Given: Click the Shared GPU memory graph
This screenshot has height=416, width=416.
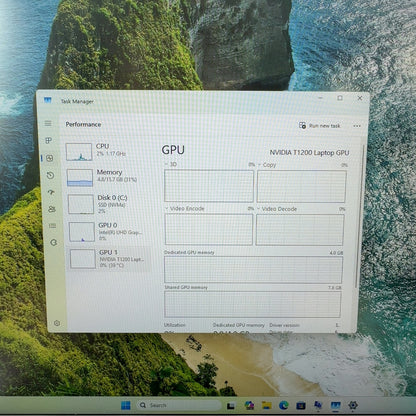Looking at the screenshot, I should (x=252, y=304).
